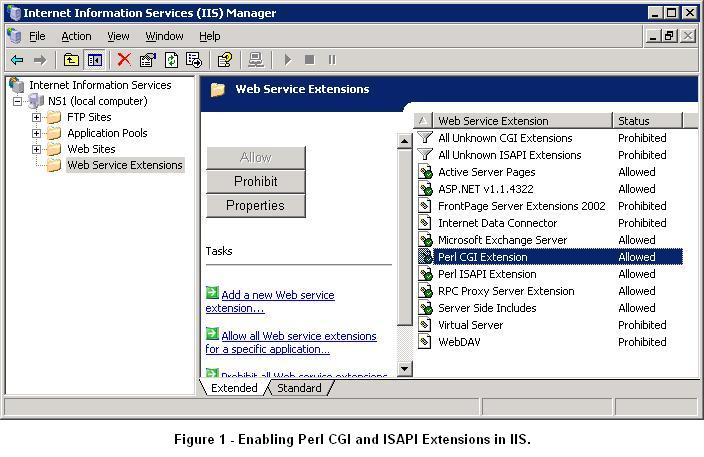Click the Up One Level folder icon
The height and width of the screenshot is (457, 704).
[x=71, y=60]
